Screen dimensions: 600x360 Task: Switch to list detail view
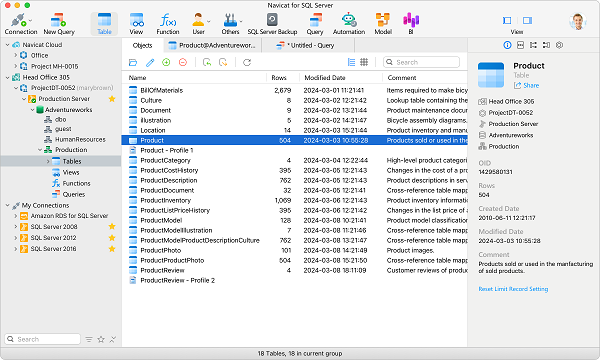coord(351,62)
